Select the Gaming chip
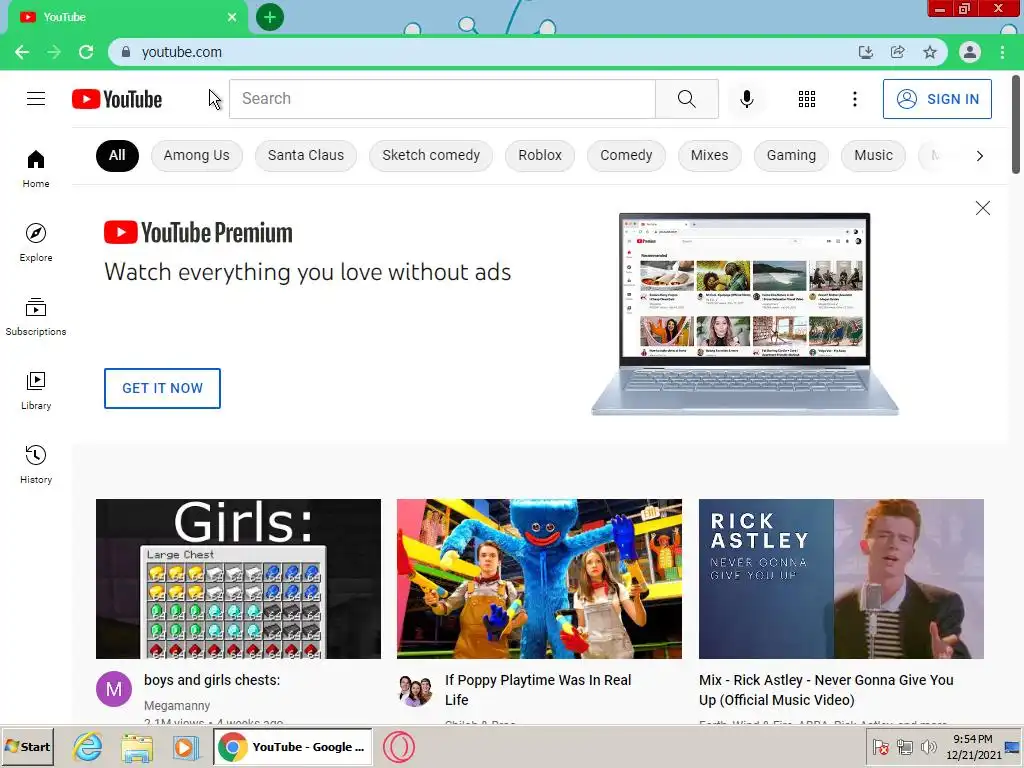The height and width of the screenshot is (768, 1024). (792, 155)
